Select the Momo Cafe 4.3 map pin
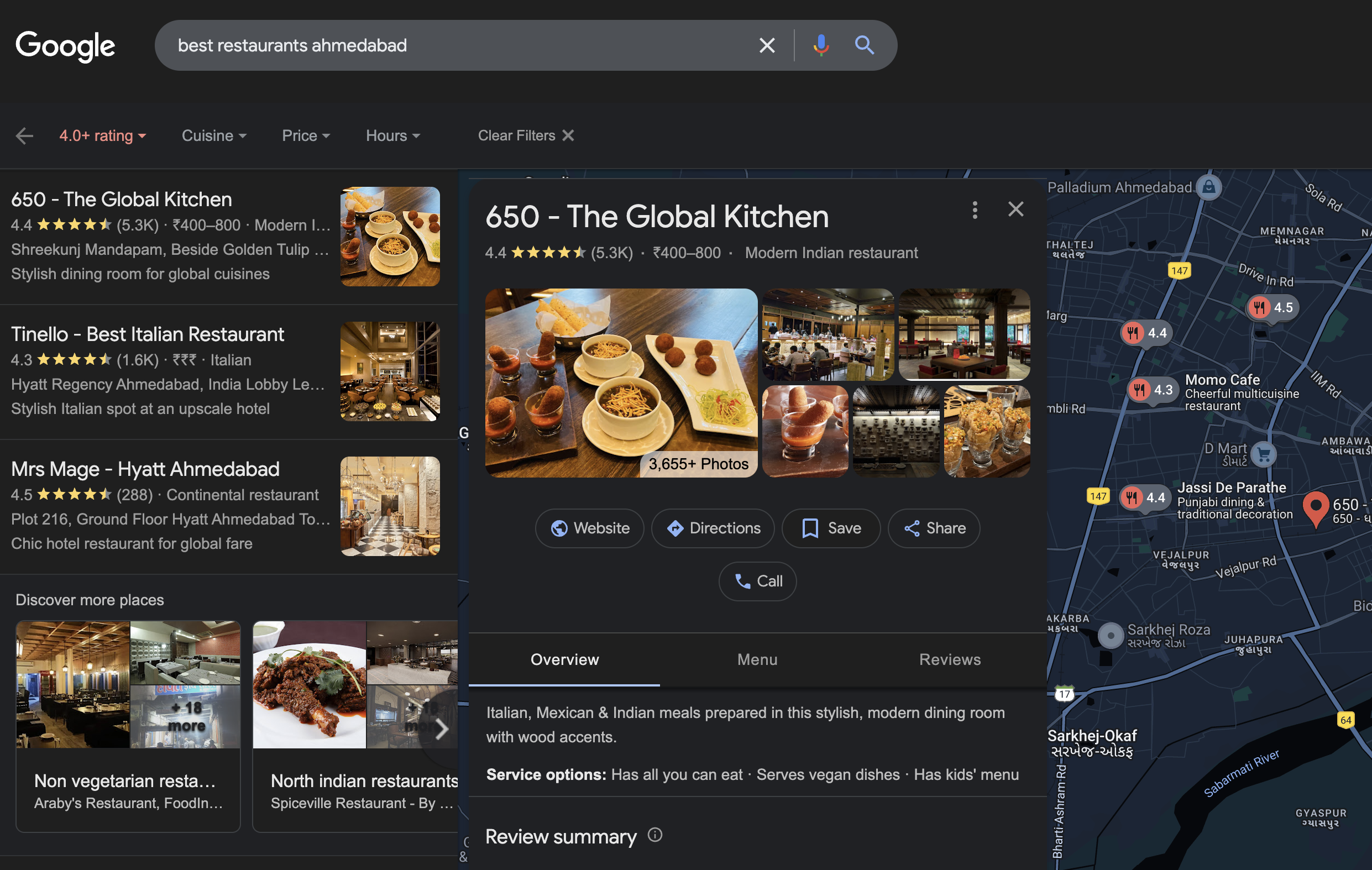 pyautogui.click(x=1152, y=390)
